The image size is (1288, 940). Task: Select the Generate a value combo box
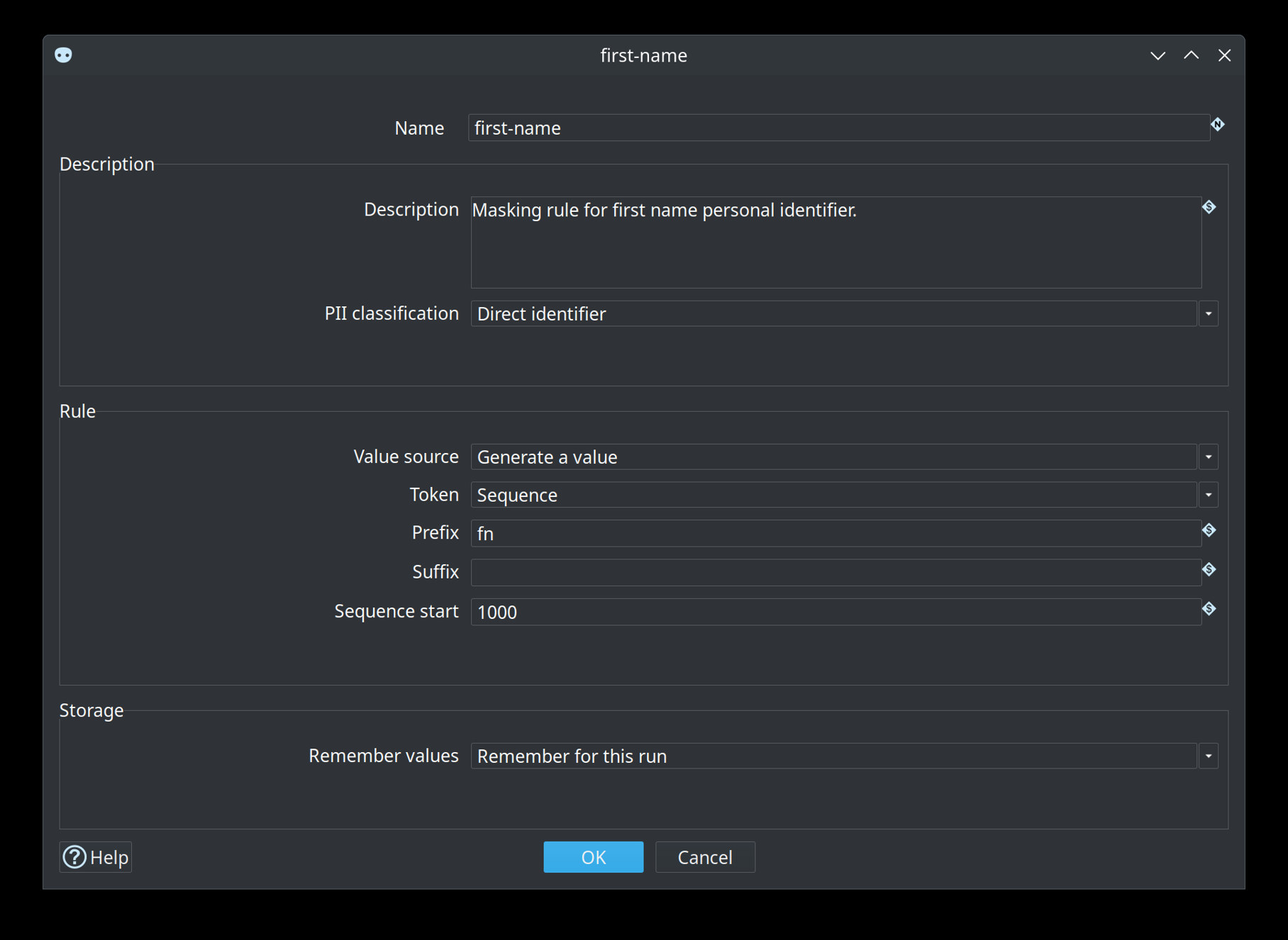834,457
